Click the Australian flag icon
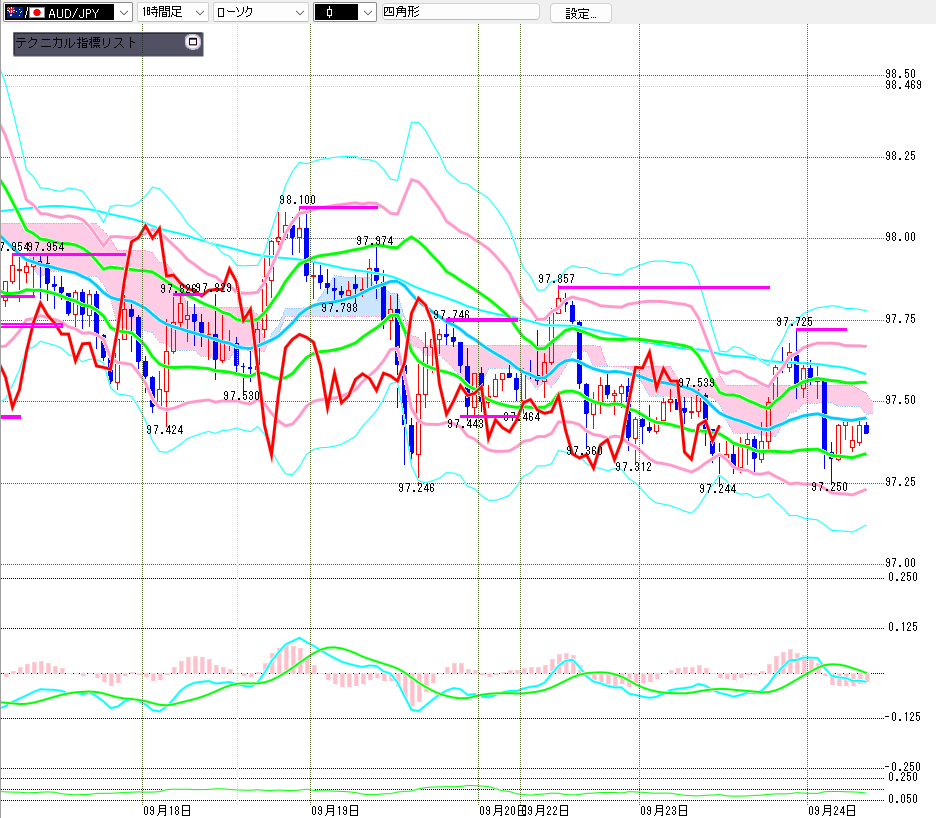The height and width of the screenshot is (818, 936). (x=11, y=13)
